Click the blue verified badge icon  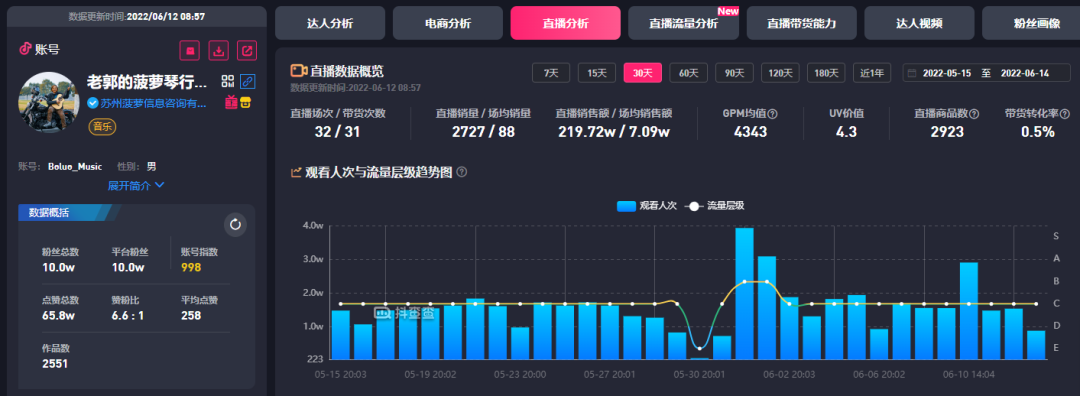(92, 103)
